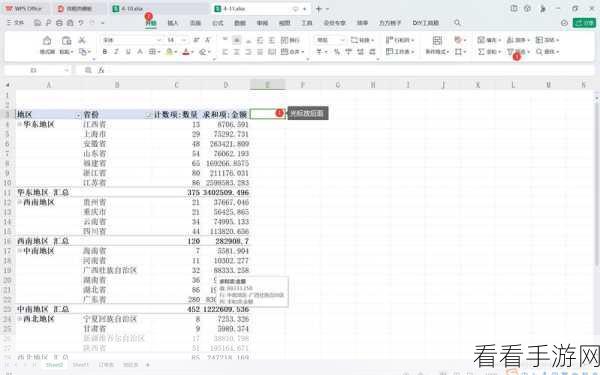Toggle wrap text (换行)
This screenshot has height=375, width=600.
[x=290, y=40]
